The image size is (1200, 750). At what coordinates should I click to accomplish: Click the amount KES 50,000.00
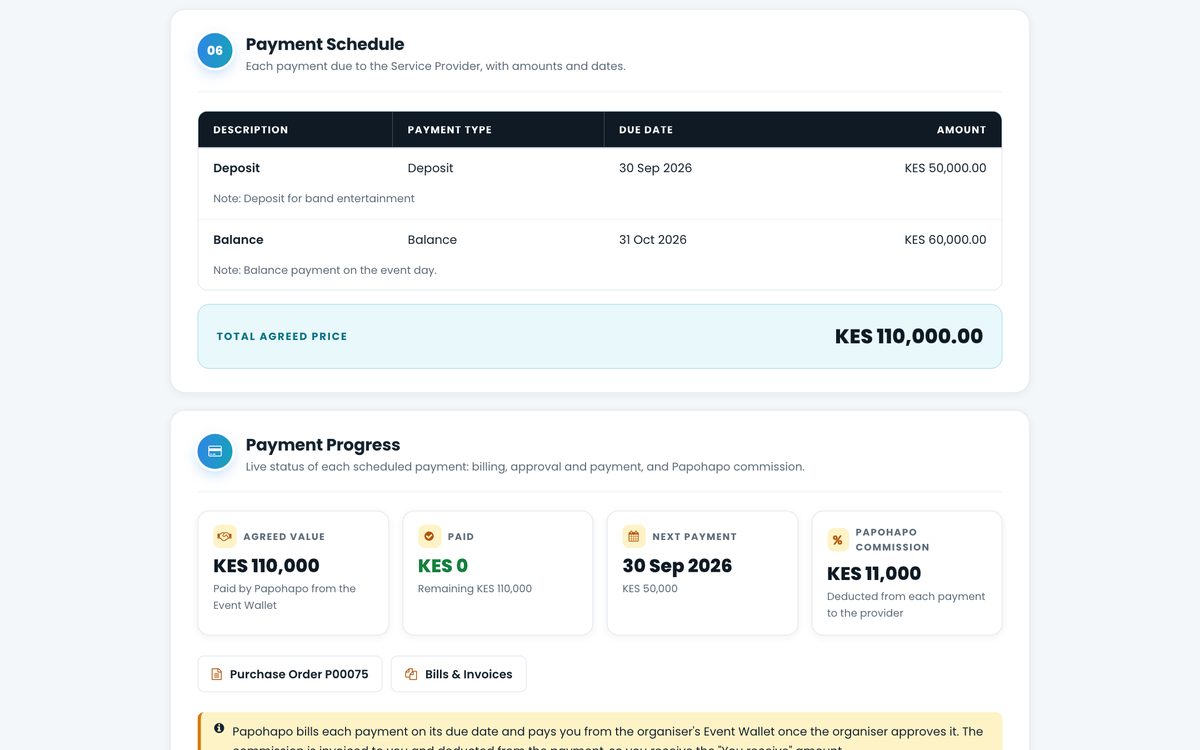(945, 168)
